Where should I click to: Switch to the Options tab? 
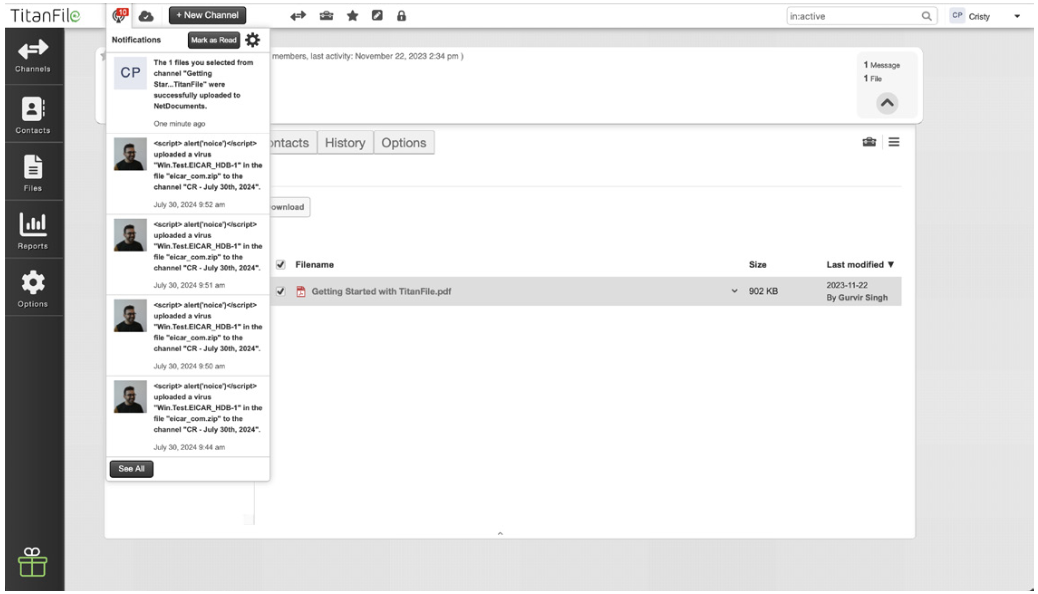tap(404, 143)
